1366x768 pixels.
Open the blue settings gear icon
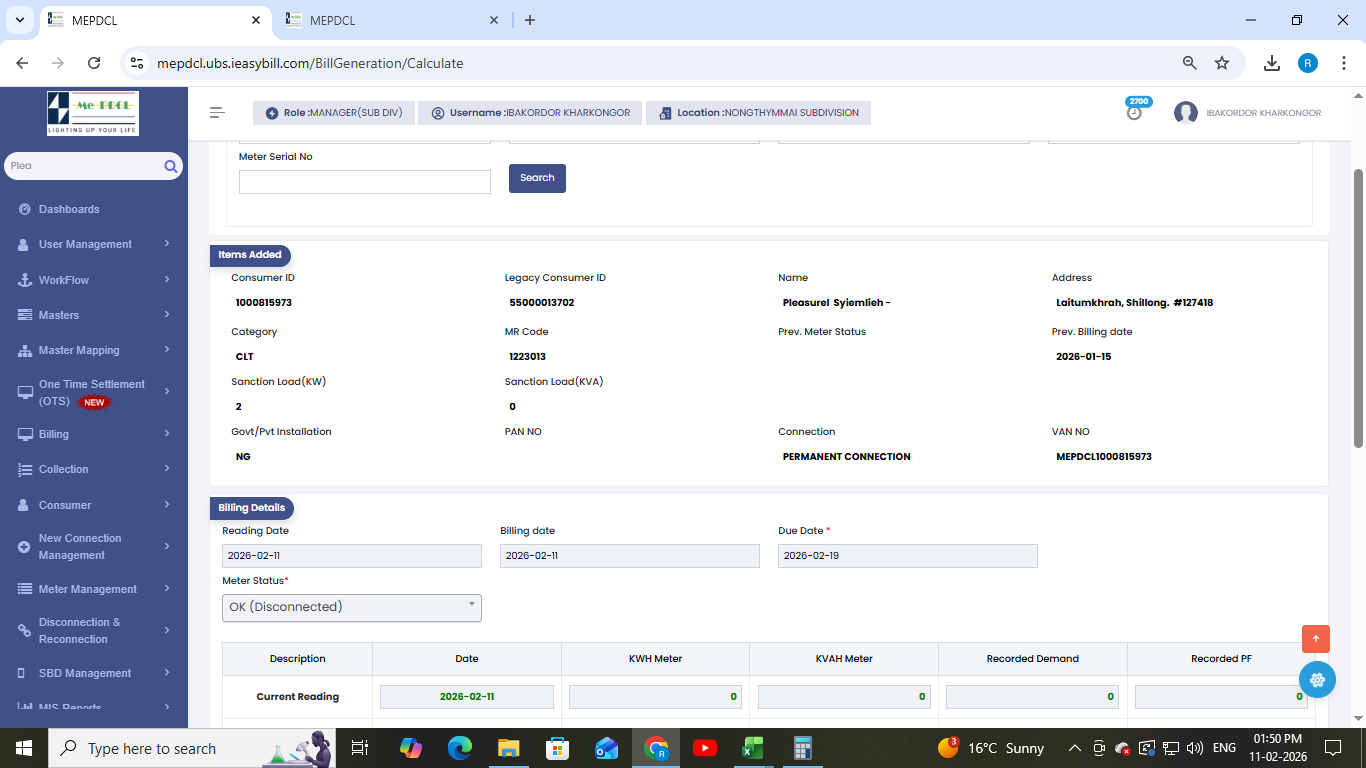pyautogui.click(x=1317, y=680)
